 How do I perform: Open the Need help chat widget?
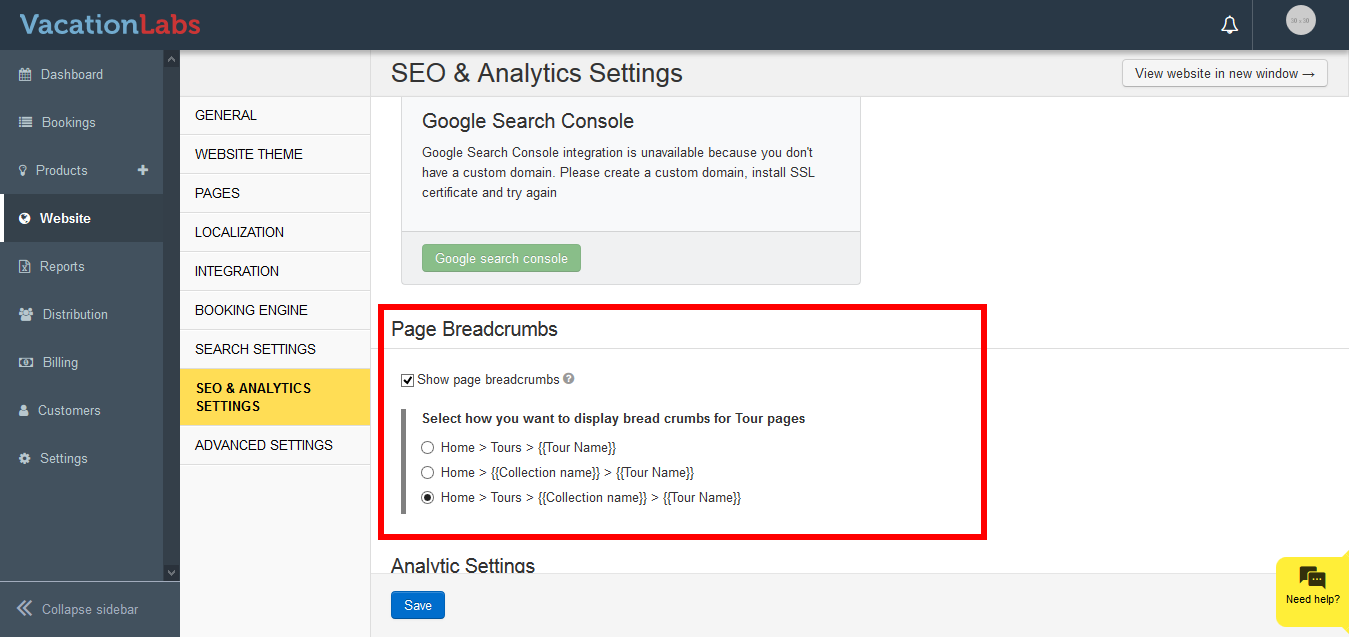1312,588
